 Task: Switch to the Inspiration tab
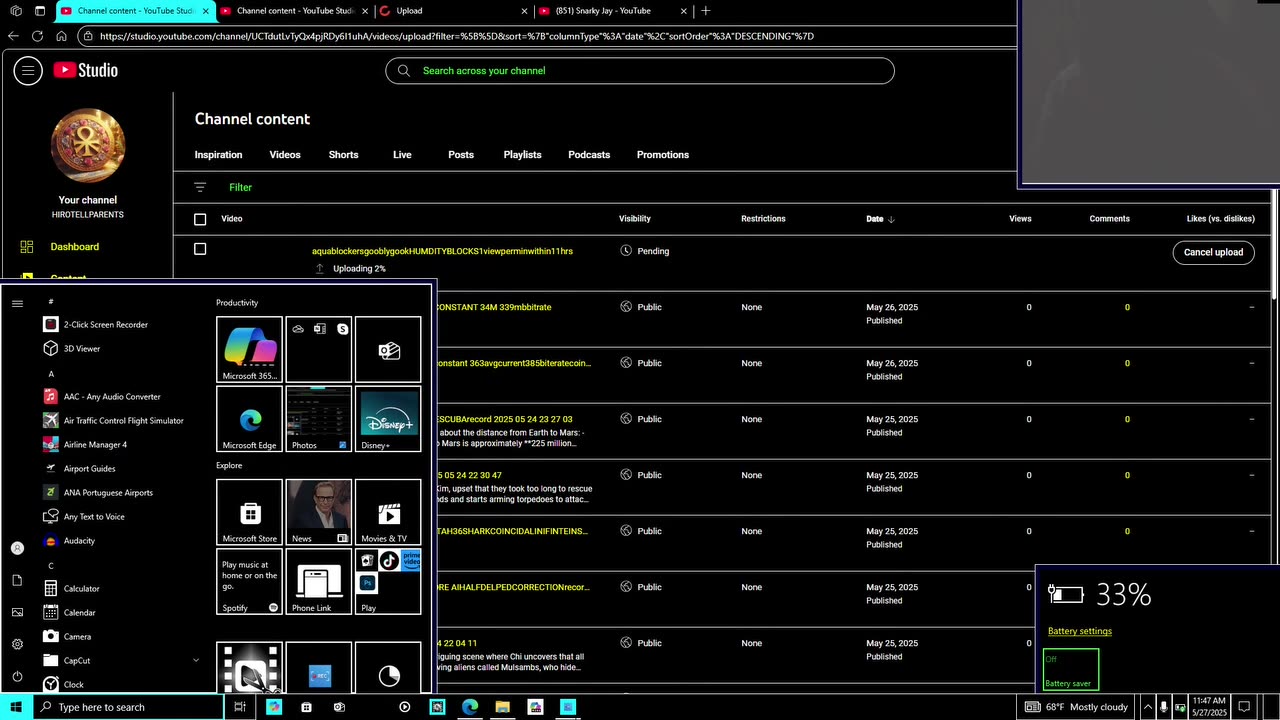pos(218,155)
